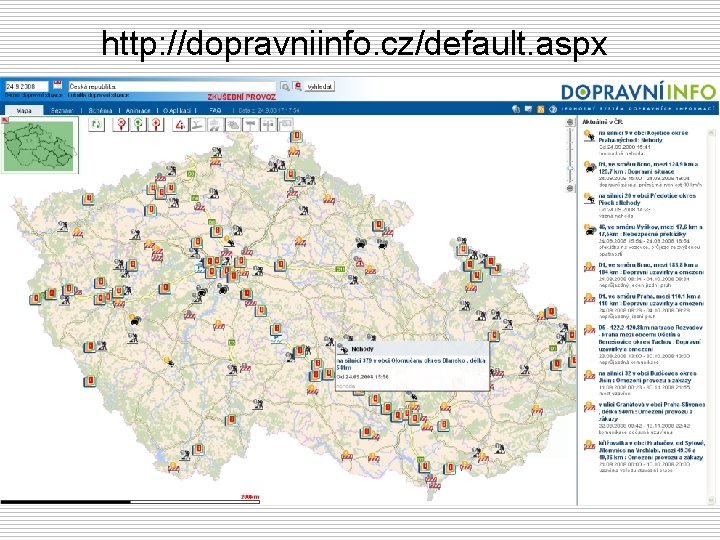Click the warning triangle marker on the map
Viewport: 720px width, 540px height.
pyautogui.click(x=360, y=262)
